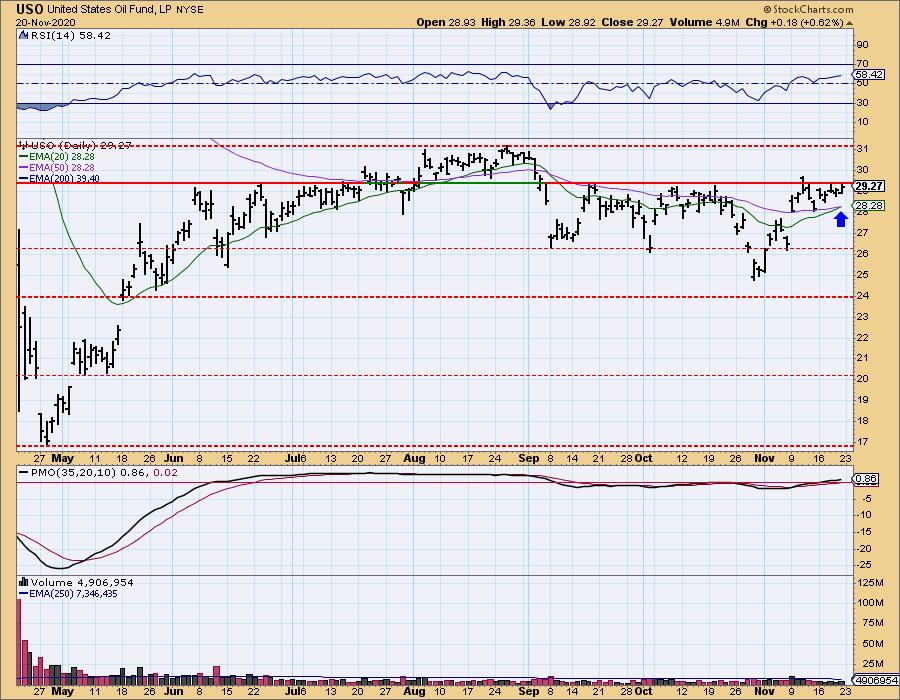Click the -15 level on PMO axis
The image size is (900, 700).
864,532
